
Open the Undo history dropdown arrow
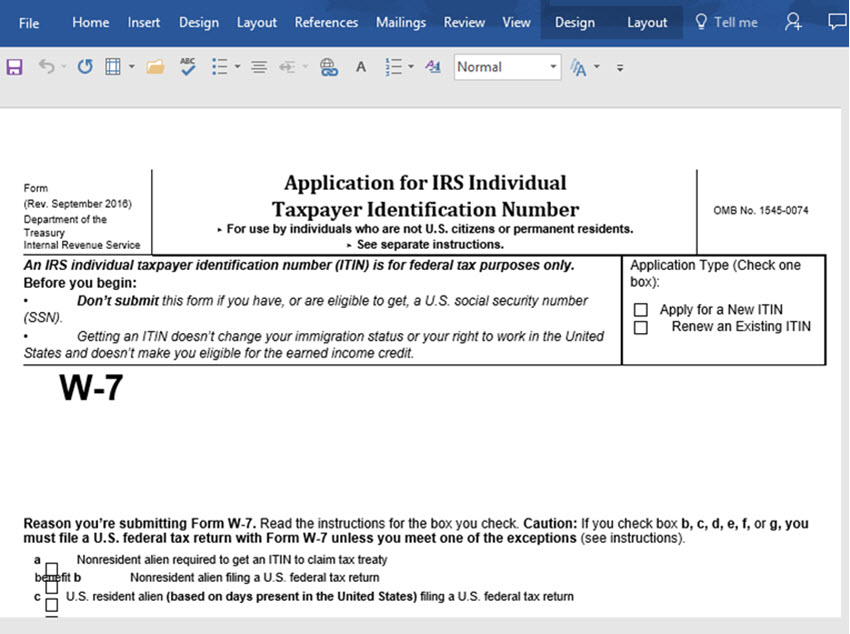(x=63, y=67)
